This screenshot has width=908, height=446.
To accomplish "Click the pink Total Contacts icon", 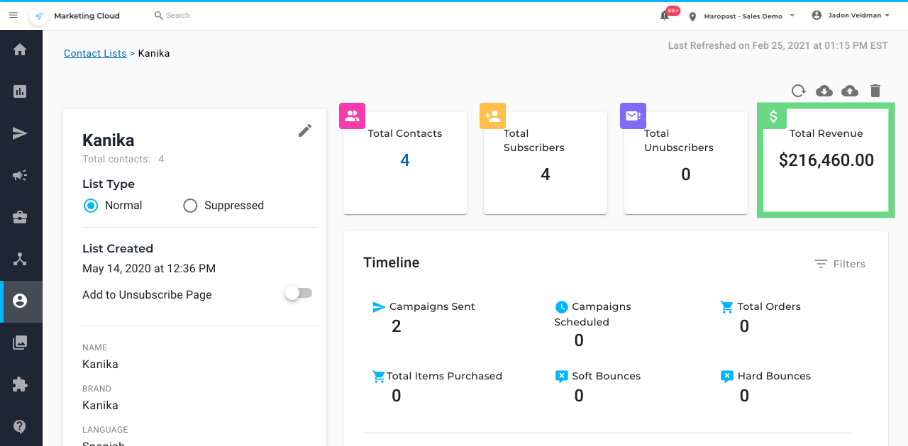I will 352,115.
